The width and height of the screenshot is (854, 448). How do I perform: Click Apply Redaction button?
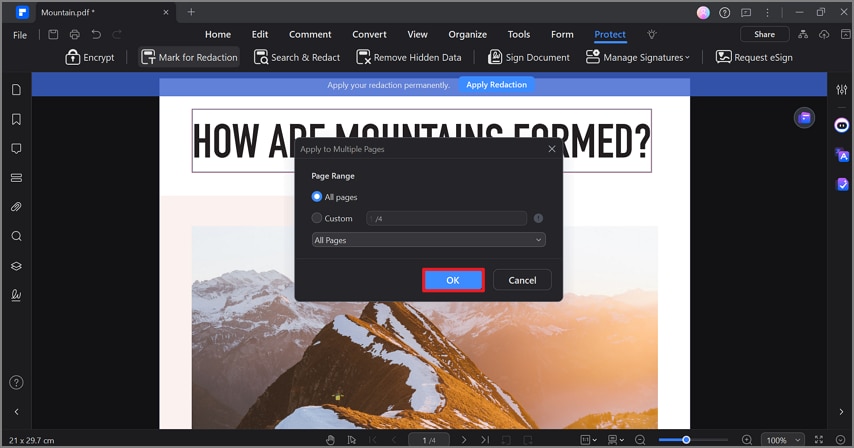[496, 85]
